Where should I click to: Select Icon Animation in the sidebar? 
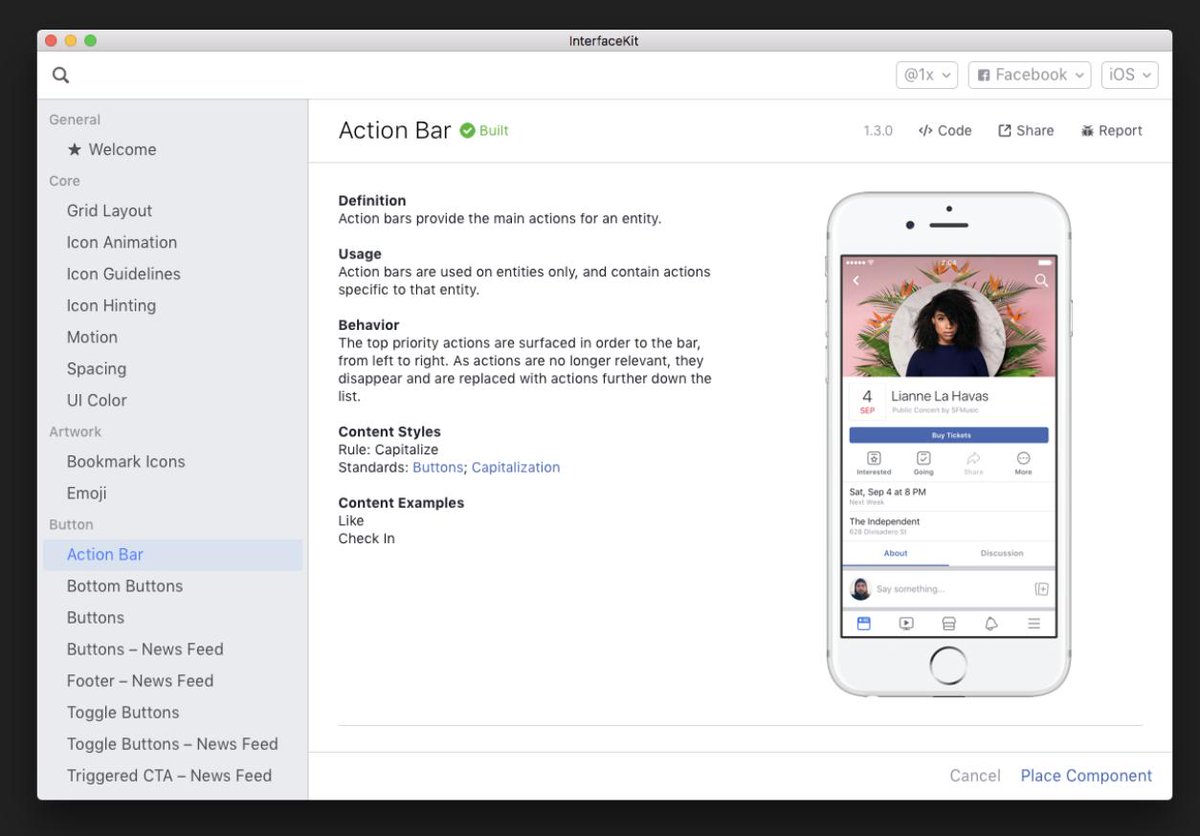(x=122, y=243)
